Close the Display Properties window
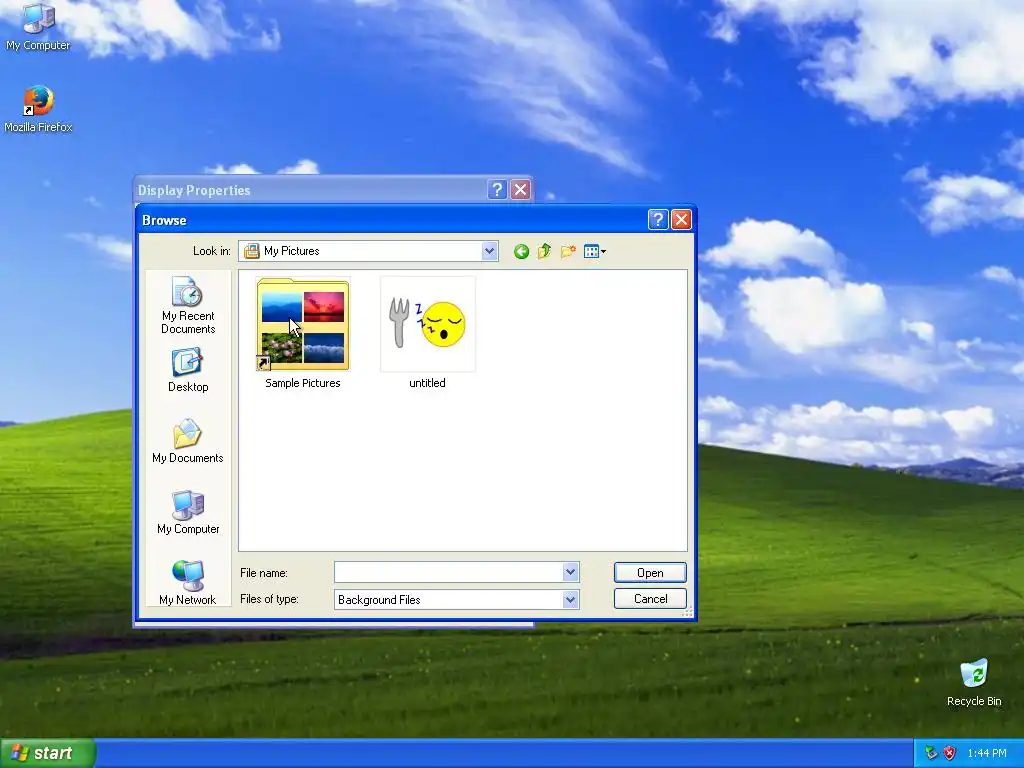This screenshot has width=1024, height=768. pos(520,189)
